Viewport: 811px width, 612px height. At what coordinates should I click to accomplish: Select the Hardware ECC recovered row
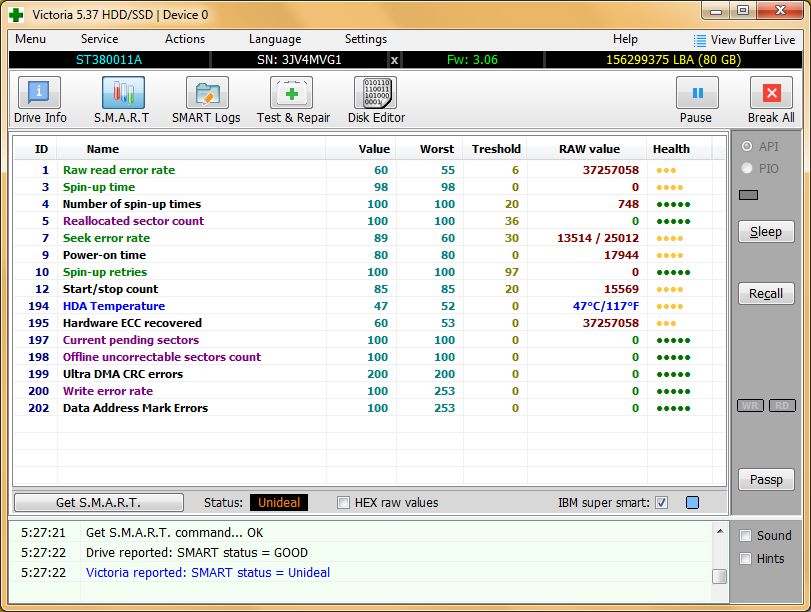point(369,323)
